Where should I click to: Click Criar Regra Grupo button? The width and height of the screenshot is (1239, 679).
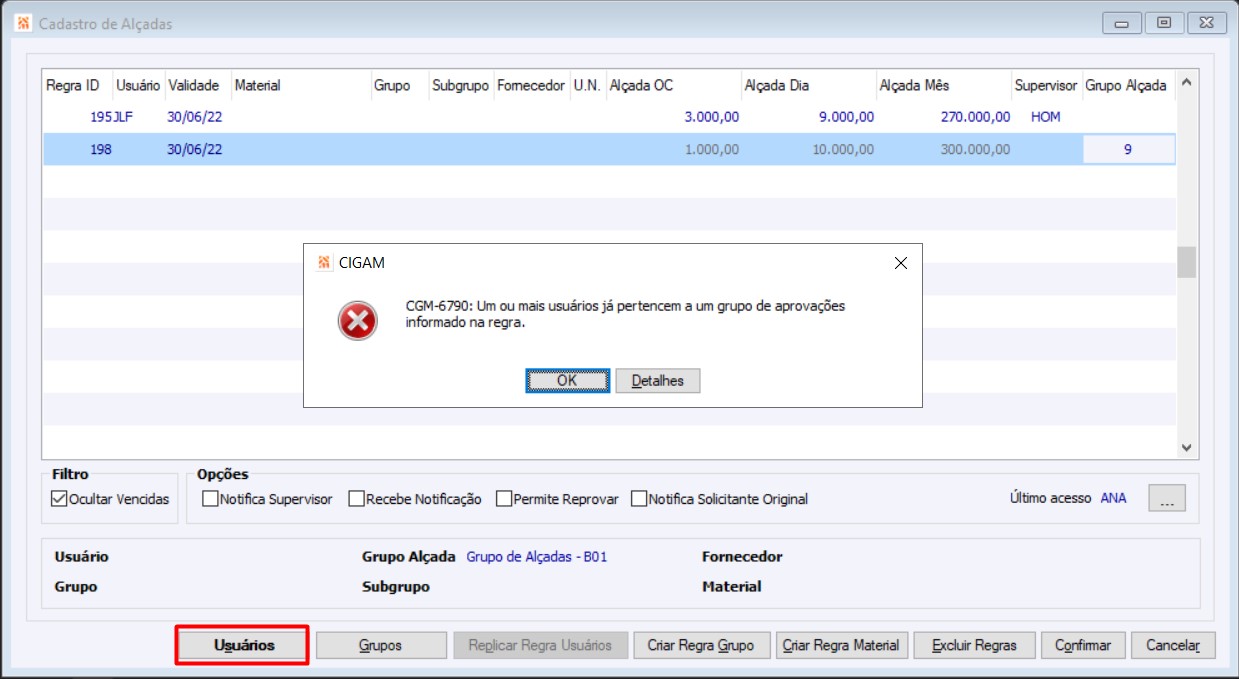[701, 645]
